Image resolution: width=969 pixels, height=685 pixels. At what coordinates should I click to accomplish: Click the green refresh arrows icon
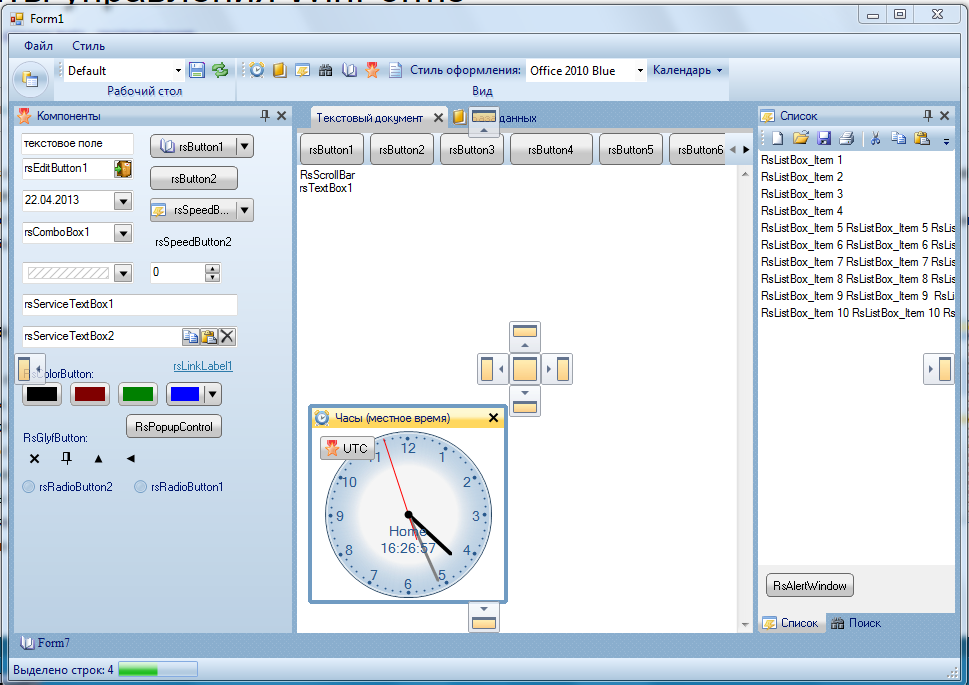(219, 70)
